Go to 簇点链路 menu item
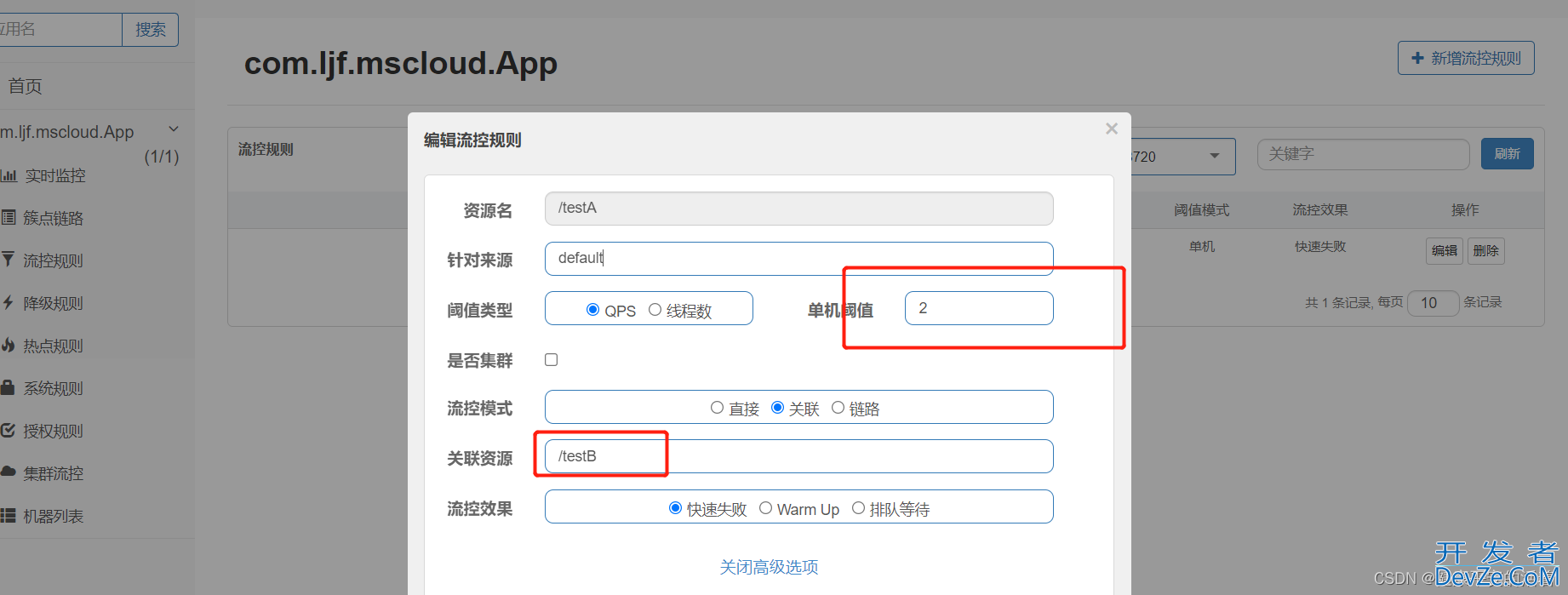 pos(54,218)
